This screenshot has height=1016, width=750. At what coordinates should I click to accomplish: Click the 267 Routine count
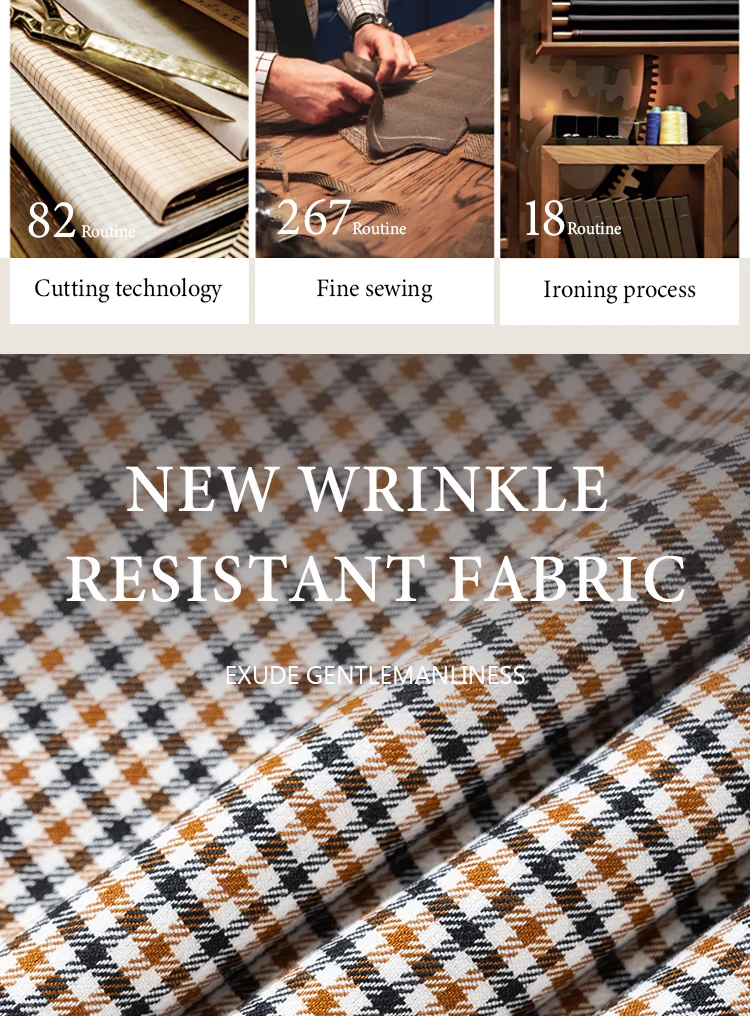tap(342, 218)
